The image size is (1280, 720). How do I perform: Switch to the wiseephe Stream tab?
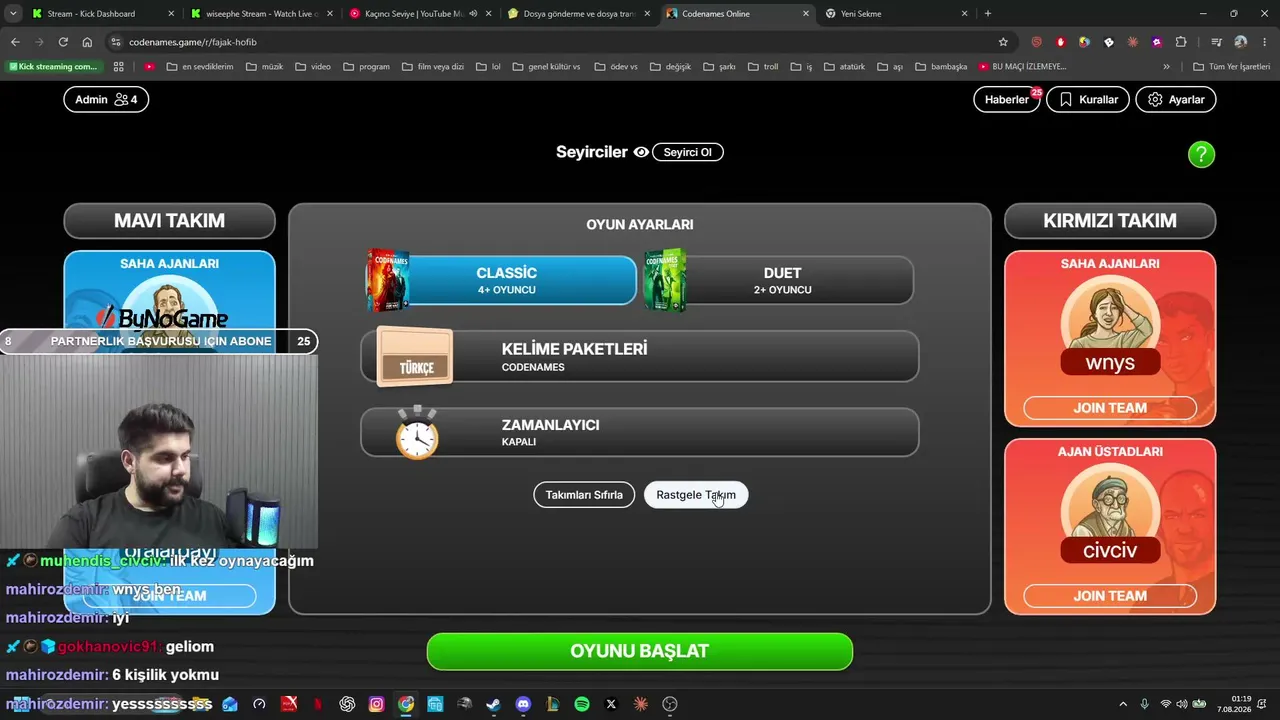coord(260,13)
